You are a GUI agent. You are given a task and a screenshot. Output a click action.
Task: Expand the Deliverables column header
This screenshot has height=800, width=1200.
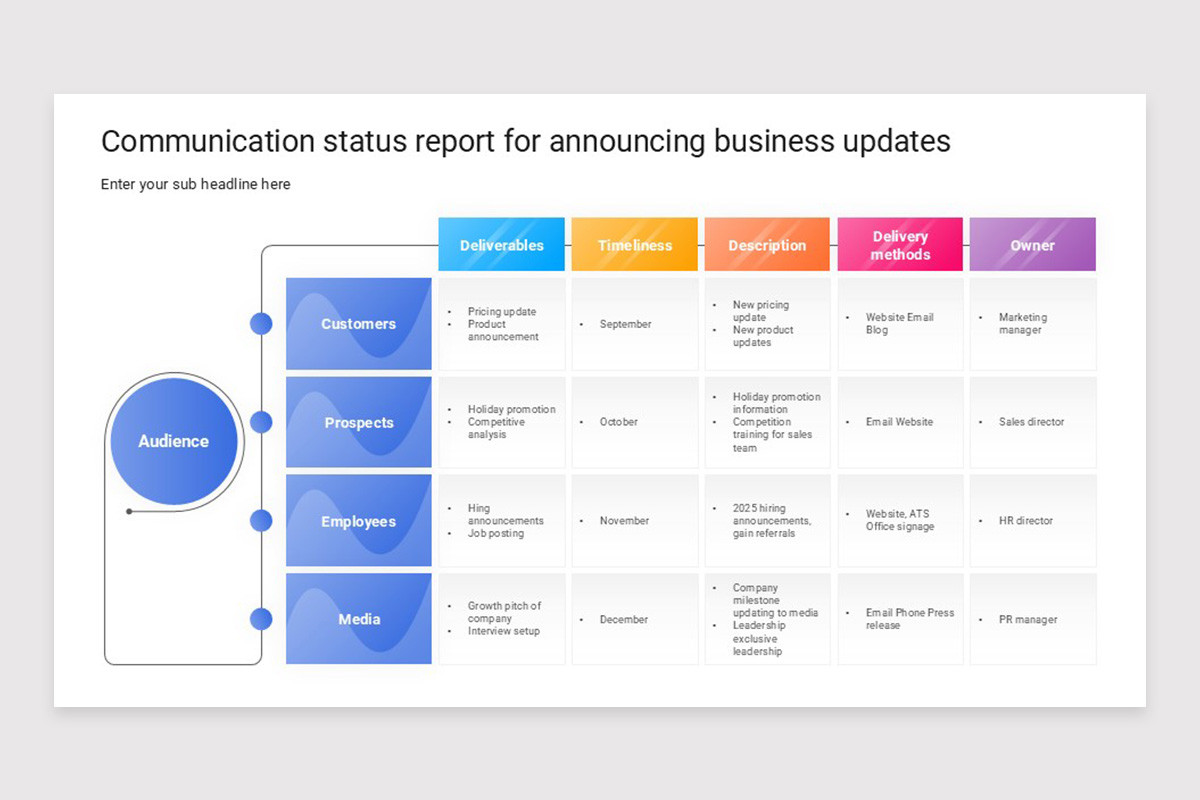[x=501, y=243]
